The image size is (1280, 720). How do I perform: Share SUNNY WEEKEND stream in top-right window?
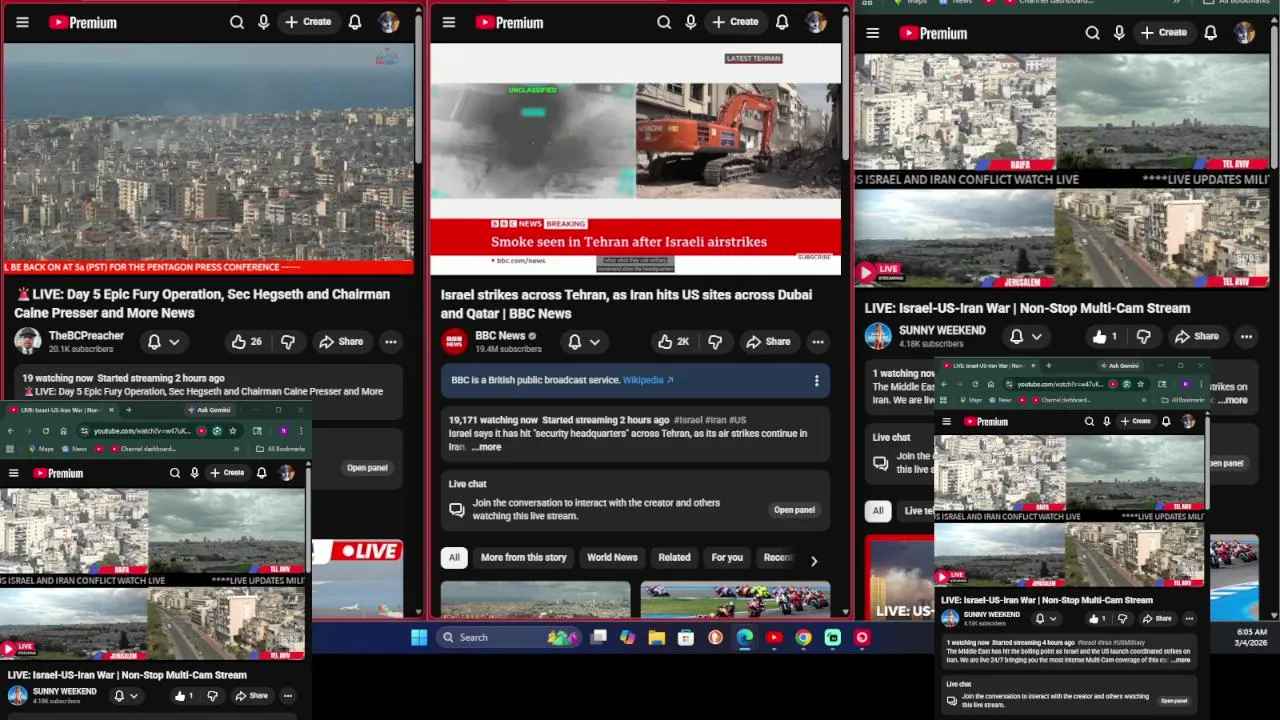(x=1196, y=337)
